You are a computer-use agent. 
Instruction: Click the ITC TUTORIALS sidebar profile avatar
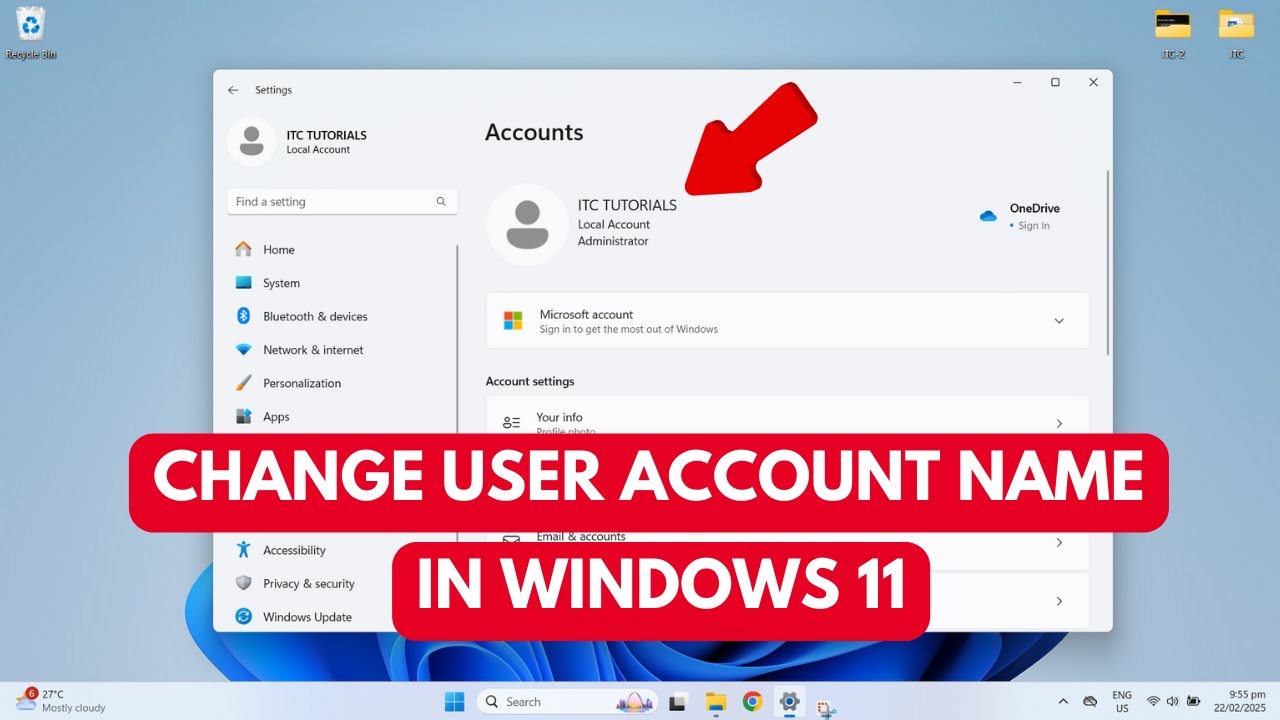pos(252,141)
